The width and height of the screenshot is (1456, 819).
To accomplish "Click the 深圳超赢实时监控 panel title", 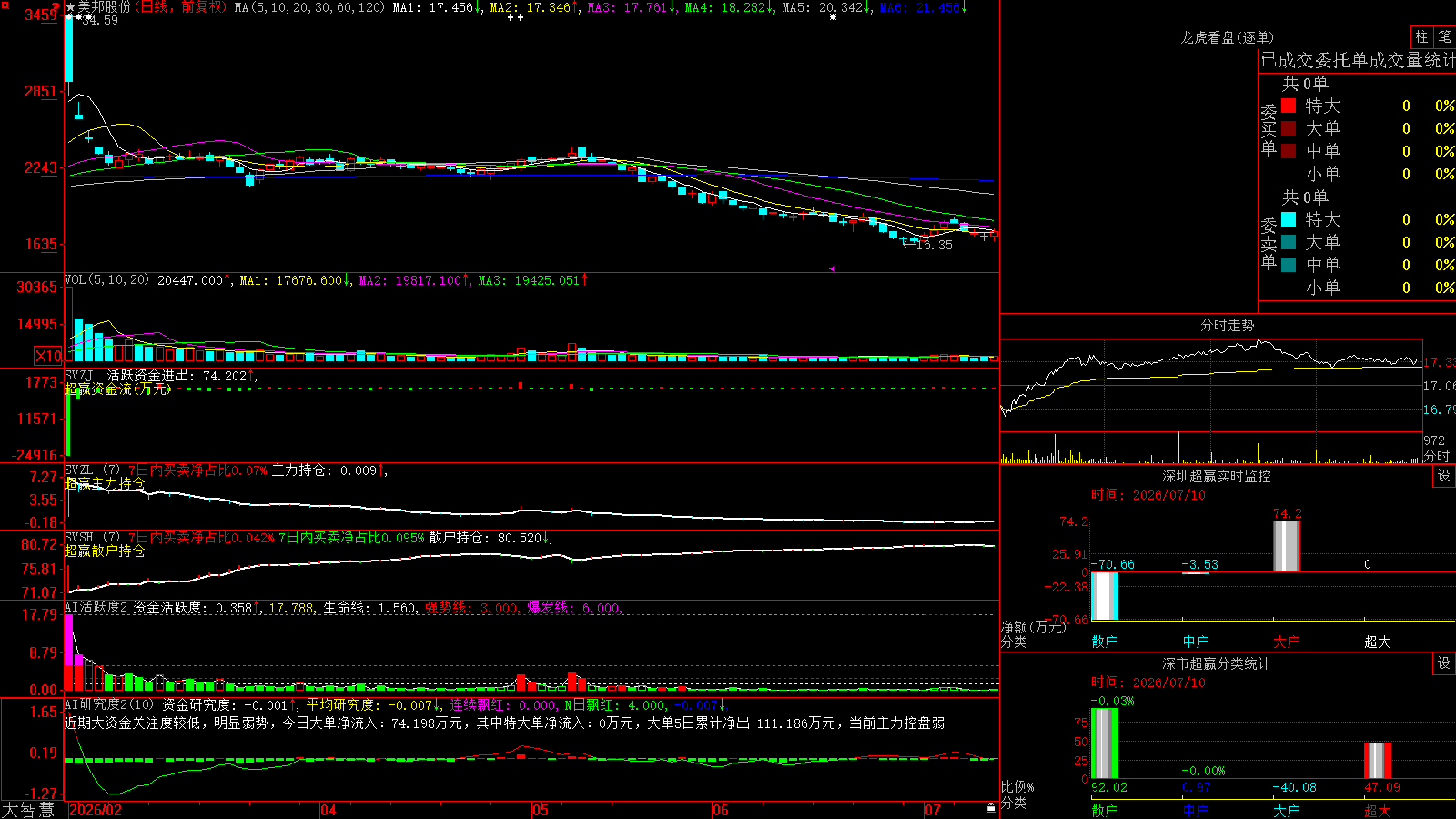I will tap(1217, 476).
